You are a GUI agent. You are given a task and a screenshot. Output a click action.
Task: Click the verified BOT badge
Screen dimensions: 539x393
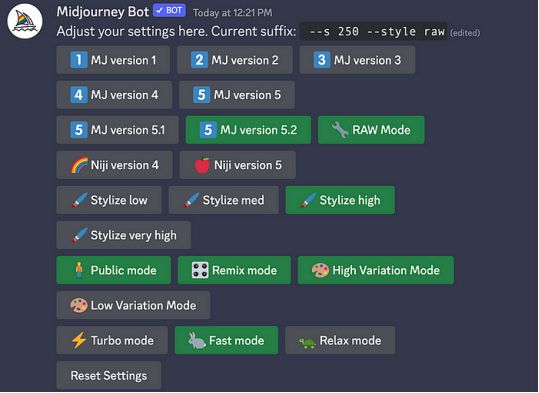pos(169,11)
